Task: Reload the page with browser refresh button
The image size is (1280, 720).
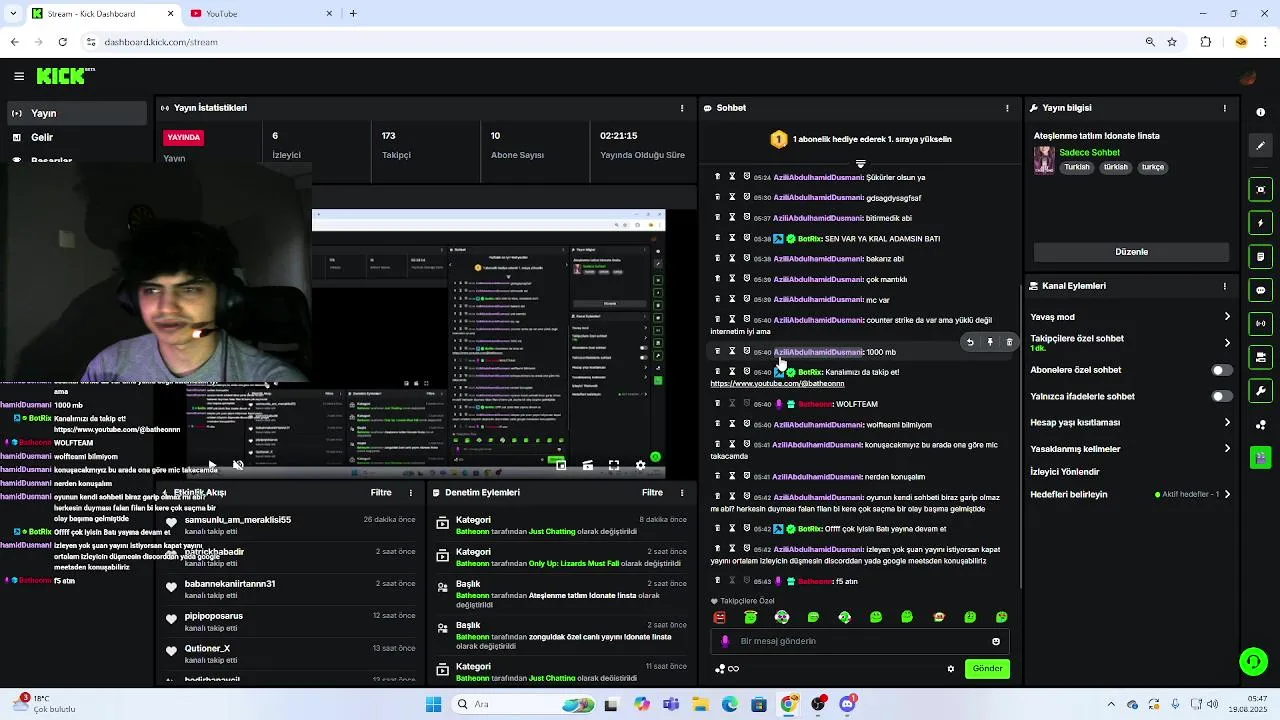Action: pos(62,42)
